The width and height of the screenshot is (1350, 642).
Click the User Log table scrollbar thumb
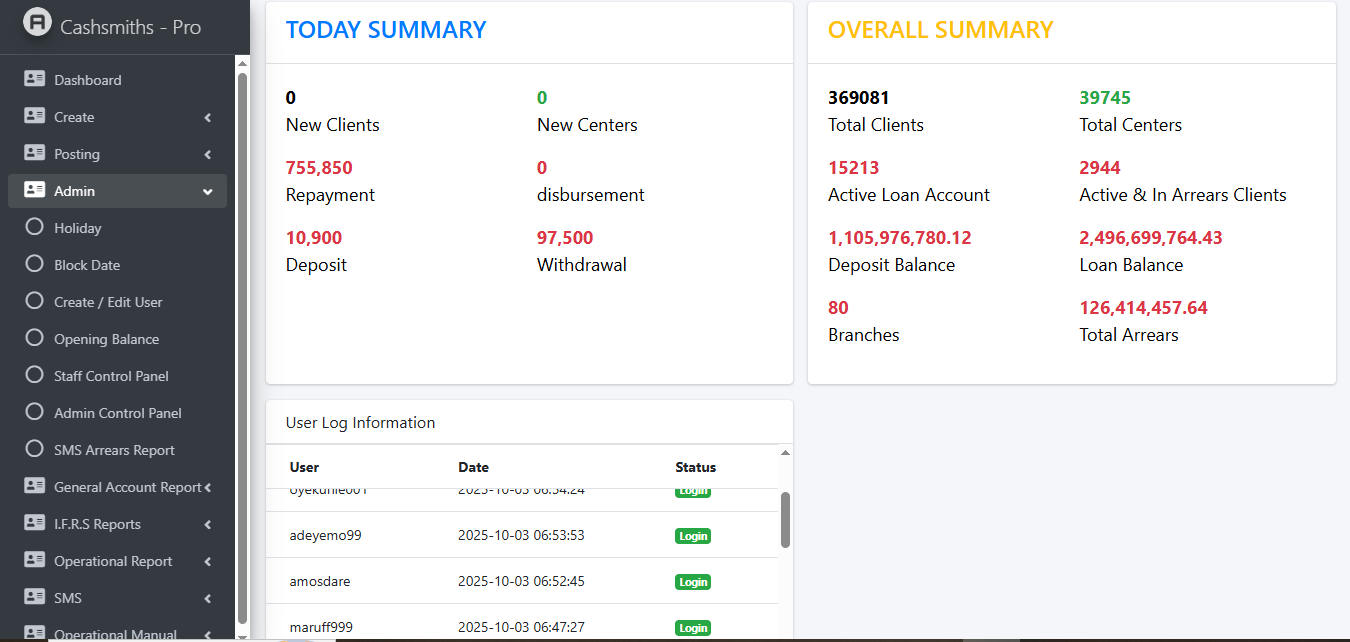[785, 520]
